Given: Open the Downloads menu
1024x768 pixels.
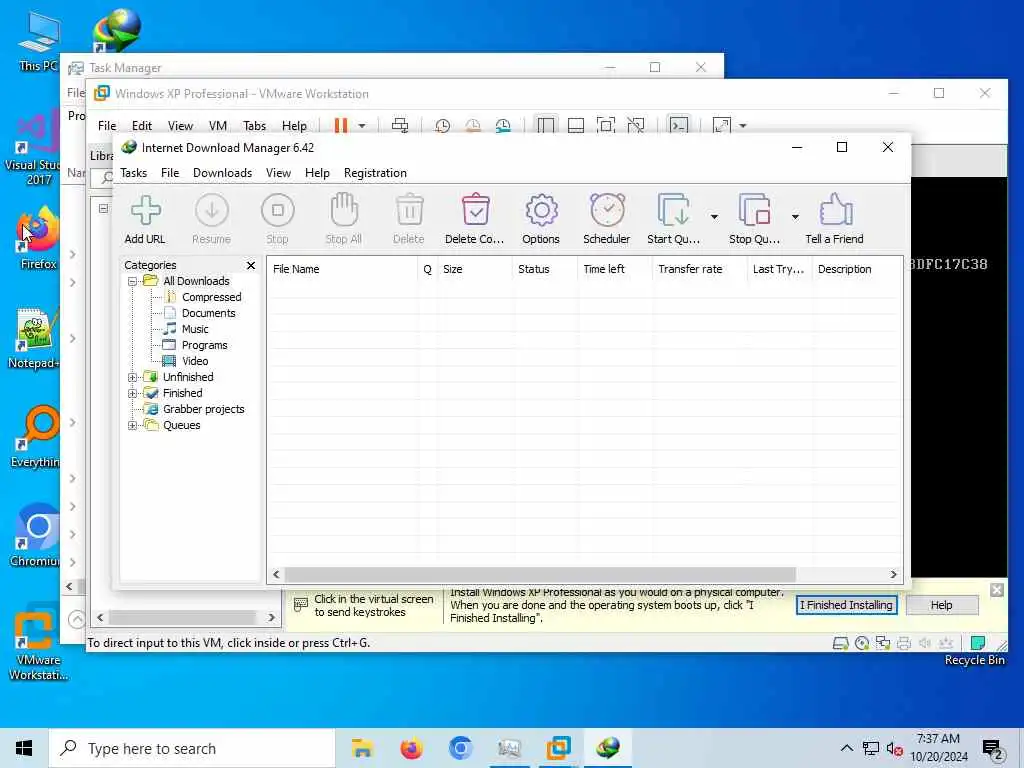Looking at the screenshot, I should point(222,173).
